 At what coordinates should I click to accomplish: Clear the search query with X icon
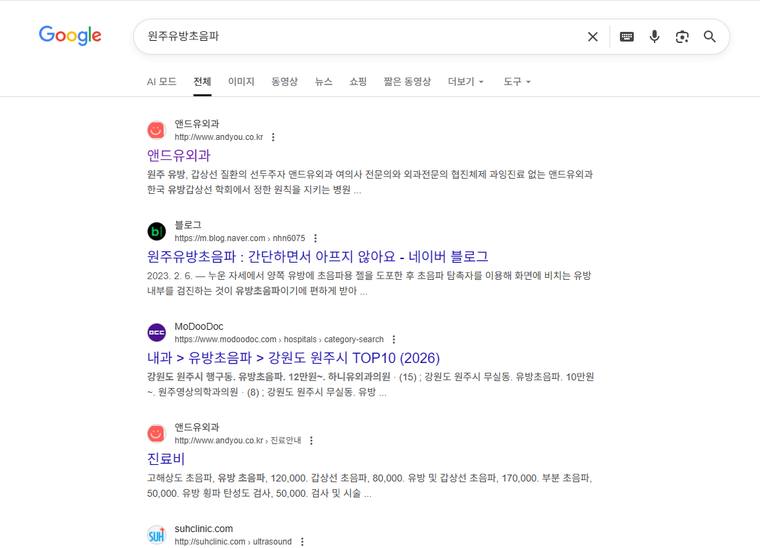pos(592,36)
